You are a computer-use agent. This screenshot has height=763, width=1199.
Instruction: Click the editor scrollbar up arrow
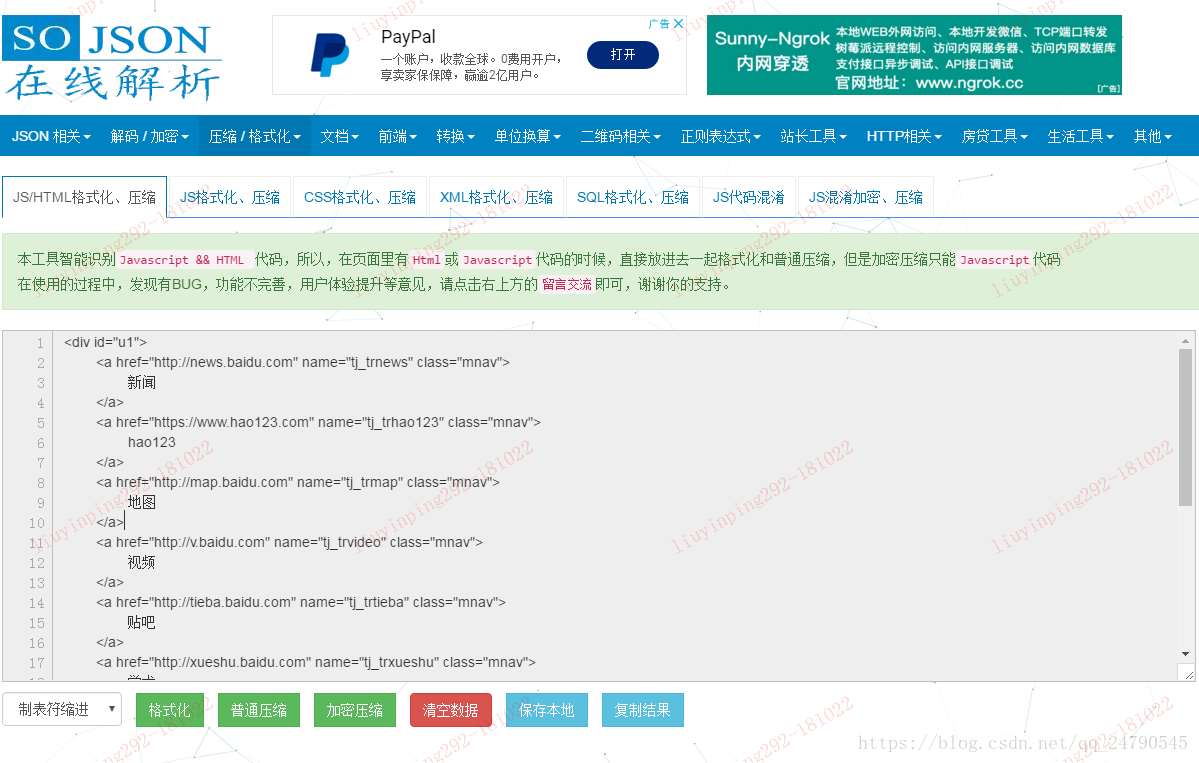1185,341
